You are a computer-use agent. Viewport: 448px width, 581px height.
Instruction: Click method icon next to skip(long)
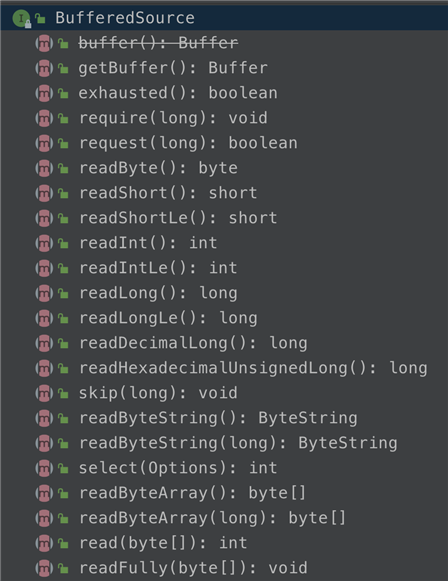[x=44, y=394]
